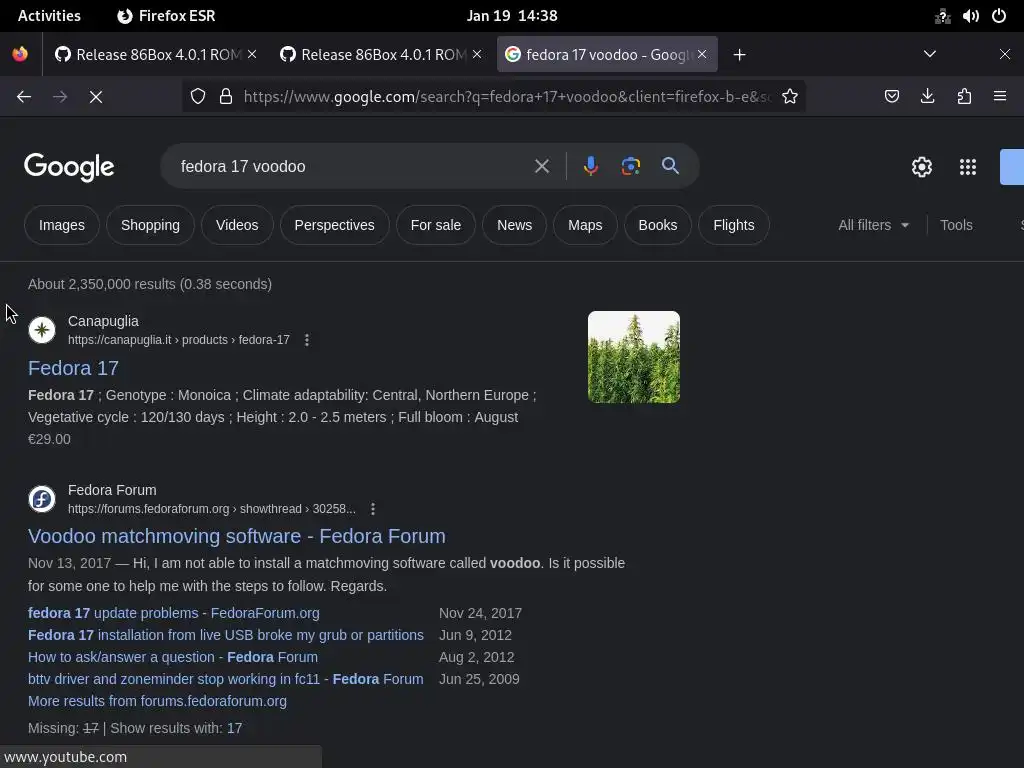Search by image with Google Lens icon
Screen dimensions: 1024x768
(x=630, y=167)
